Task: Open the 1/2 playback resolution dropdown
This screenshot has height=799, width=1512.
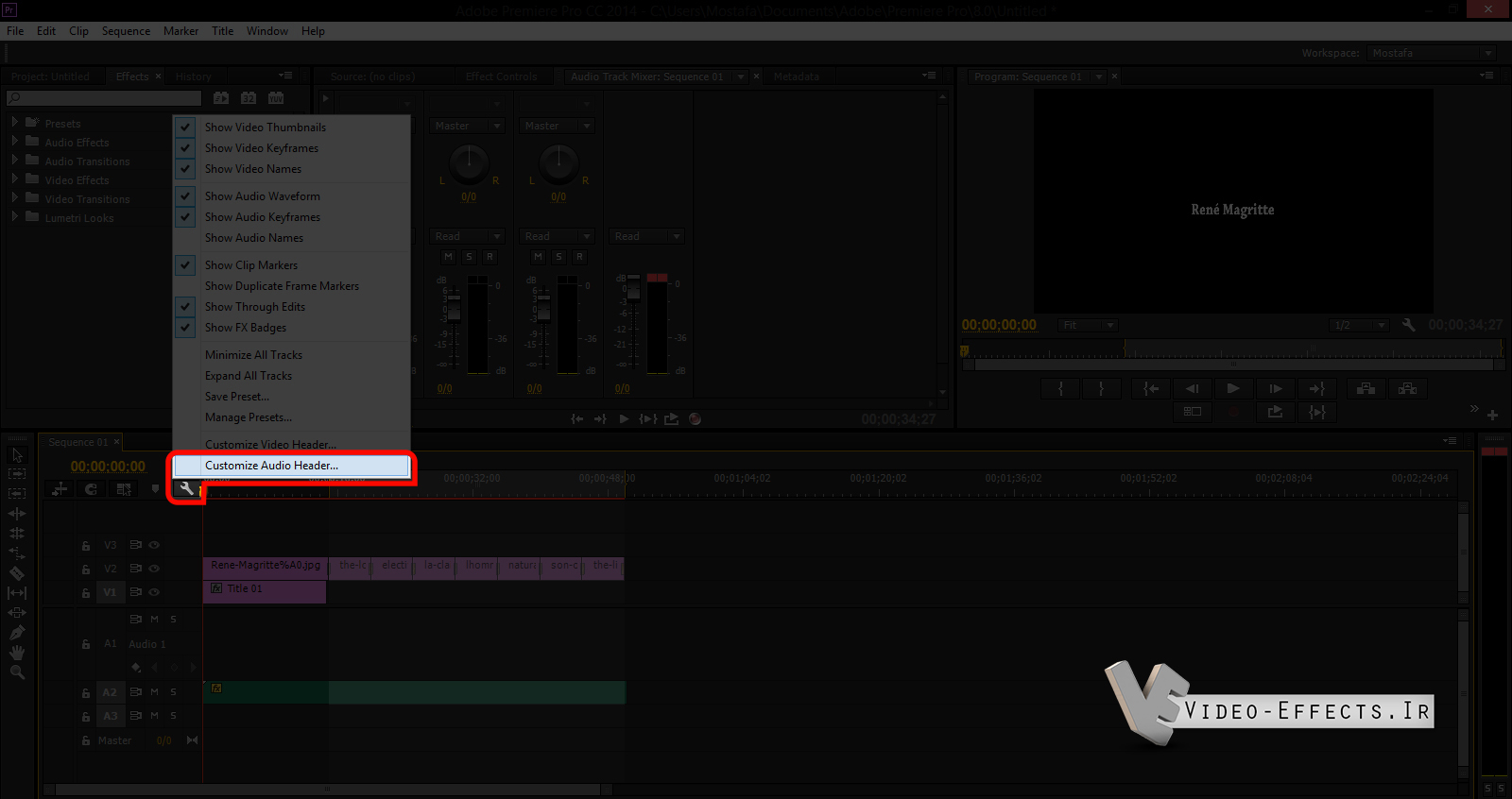Action: [1358, 325]
